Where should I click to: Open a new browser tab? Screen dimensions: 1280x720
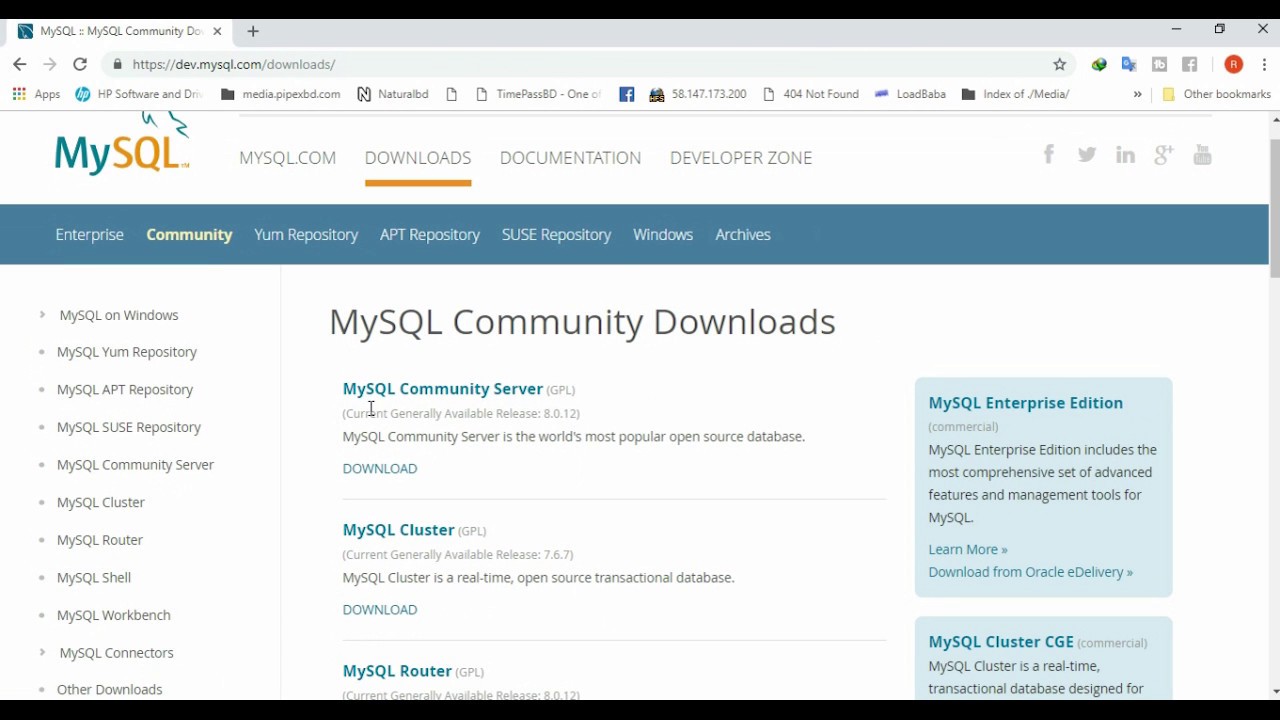tap(253, 31)
